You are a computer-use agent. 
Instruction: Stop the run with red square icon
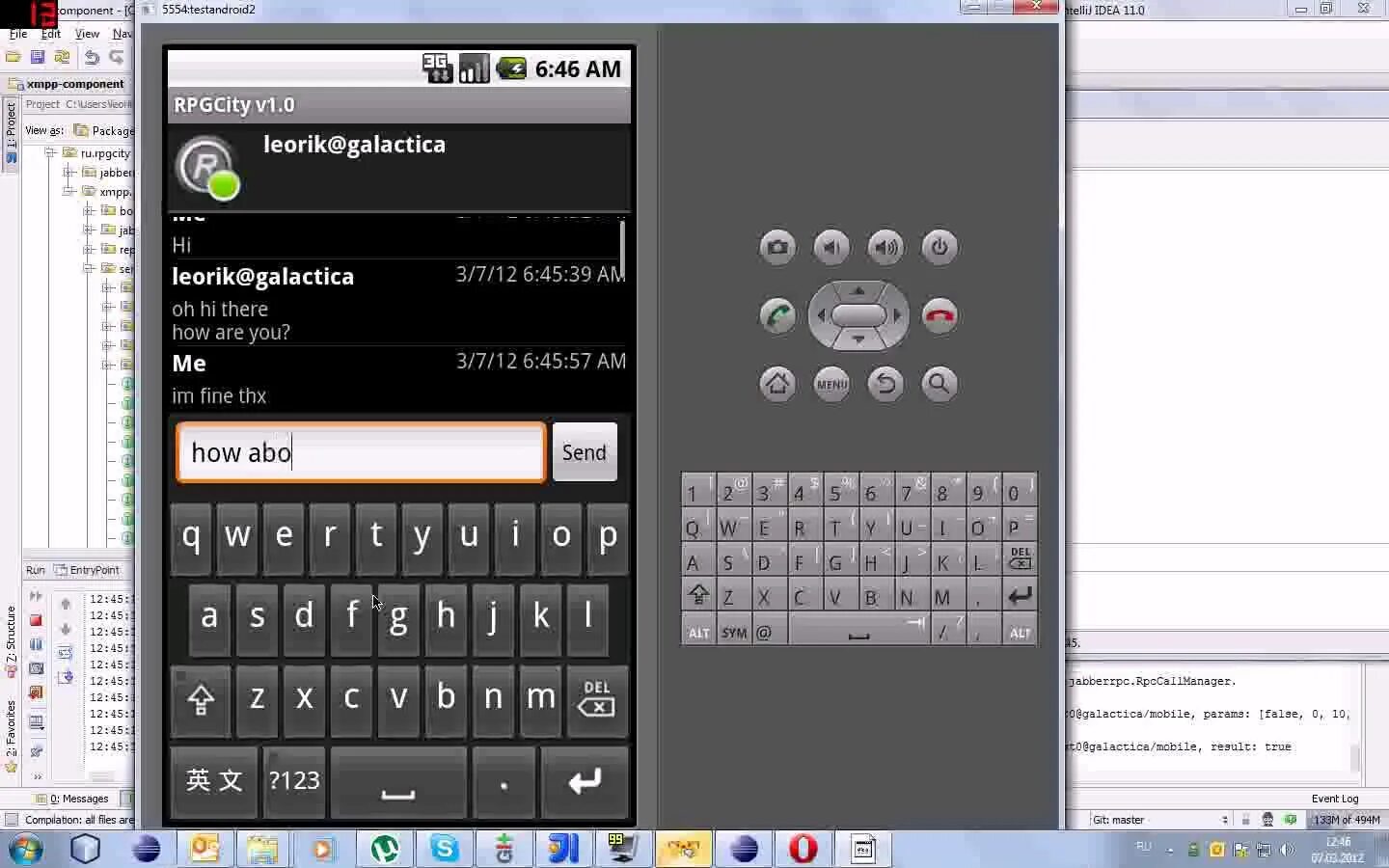pyautogui.click(x=37, y=620)
